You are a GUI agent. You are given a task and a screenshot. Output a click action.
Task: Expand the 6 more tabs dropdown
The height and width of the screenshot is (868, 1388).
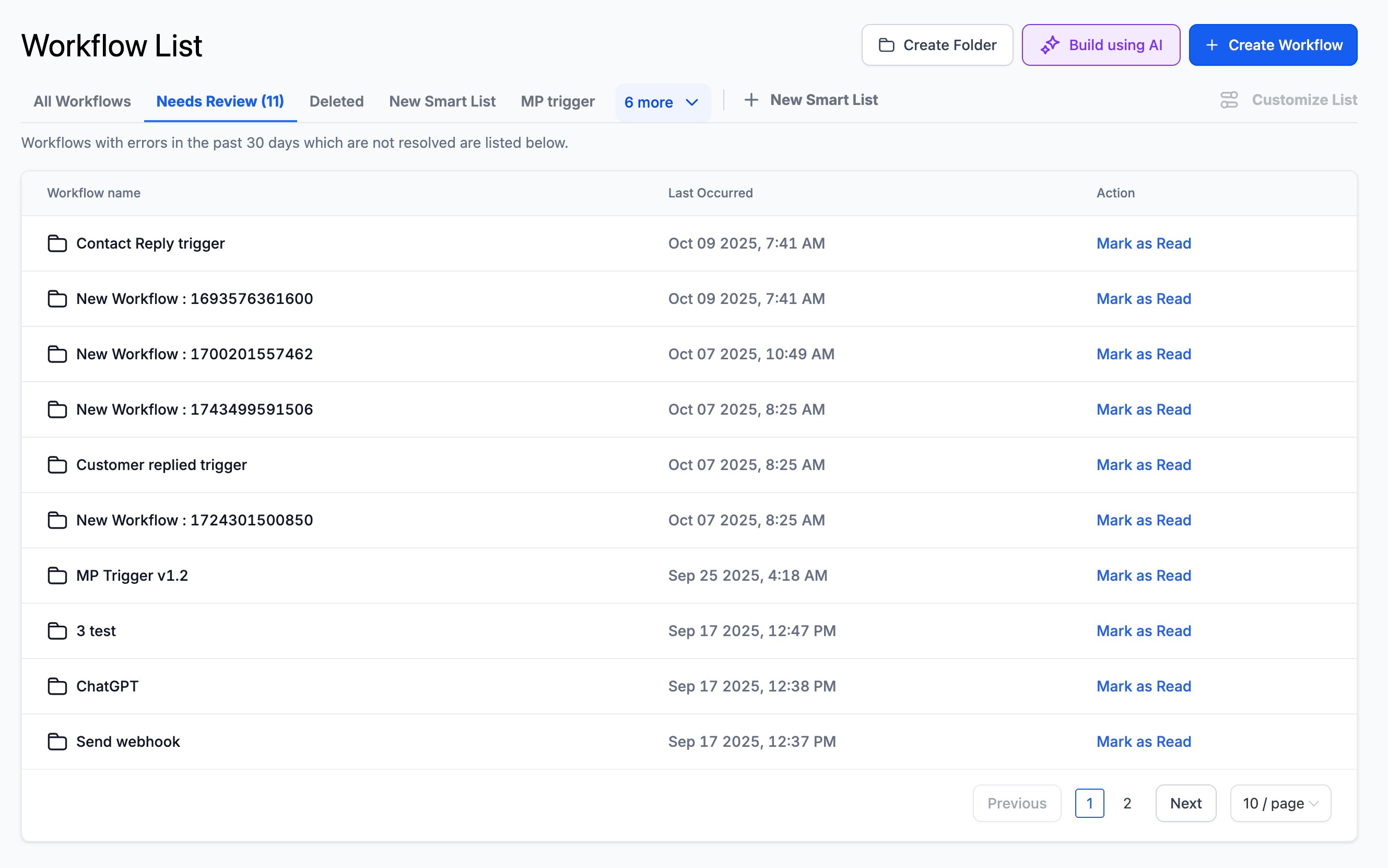click(x=662, y=102)
